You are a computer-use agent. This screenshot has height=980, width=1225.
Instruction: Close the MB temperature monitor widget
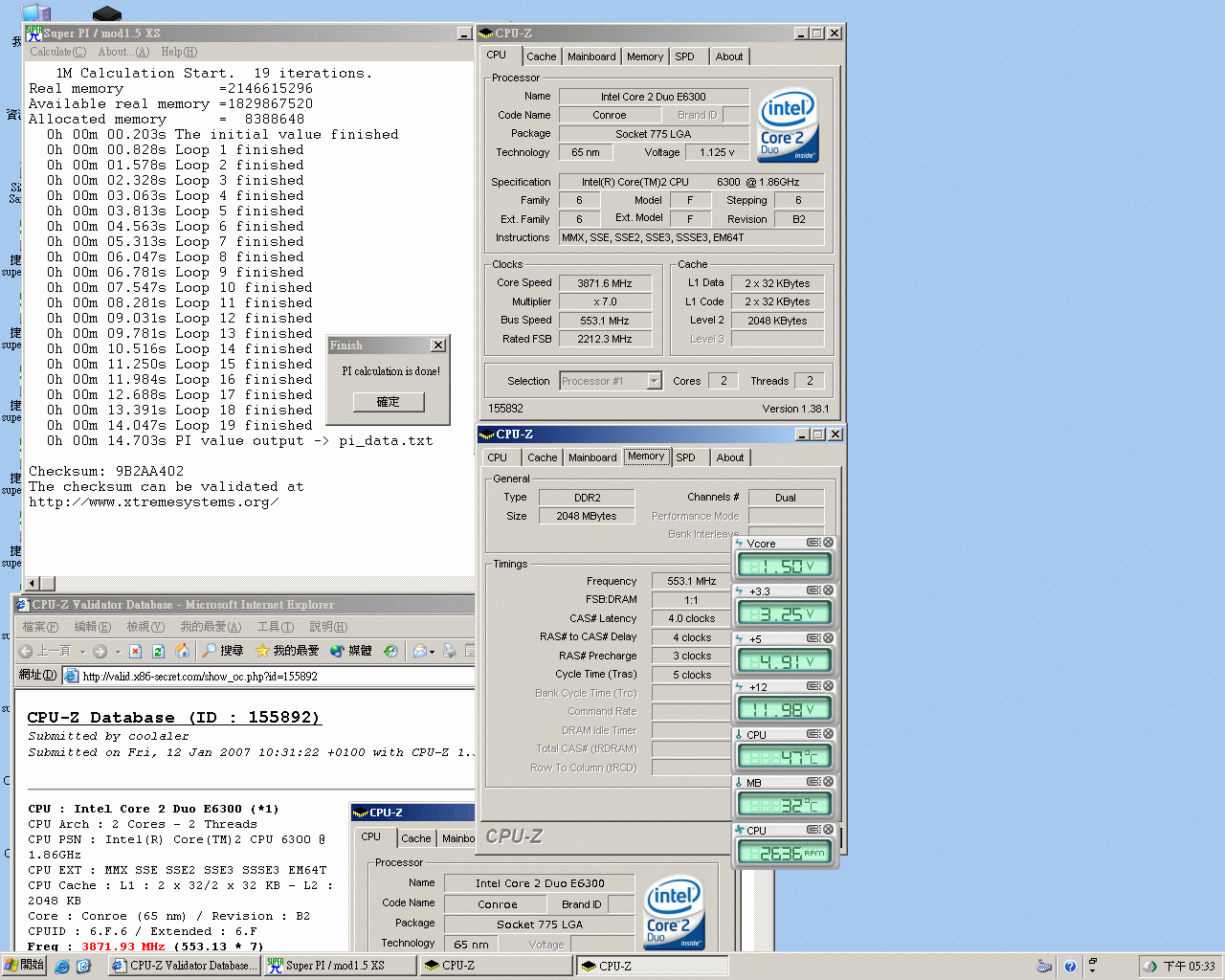coord(829,782)
